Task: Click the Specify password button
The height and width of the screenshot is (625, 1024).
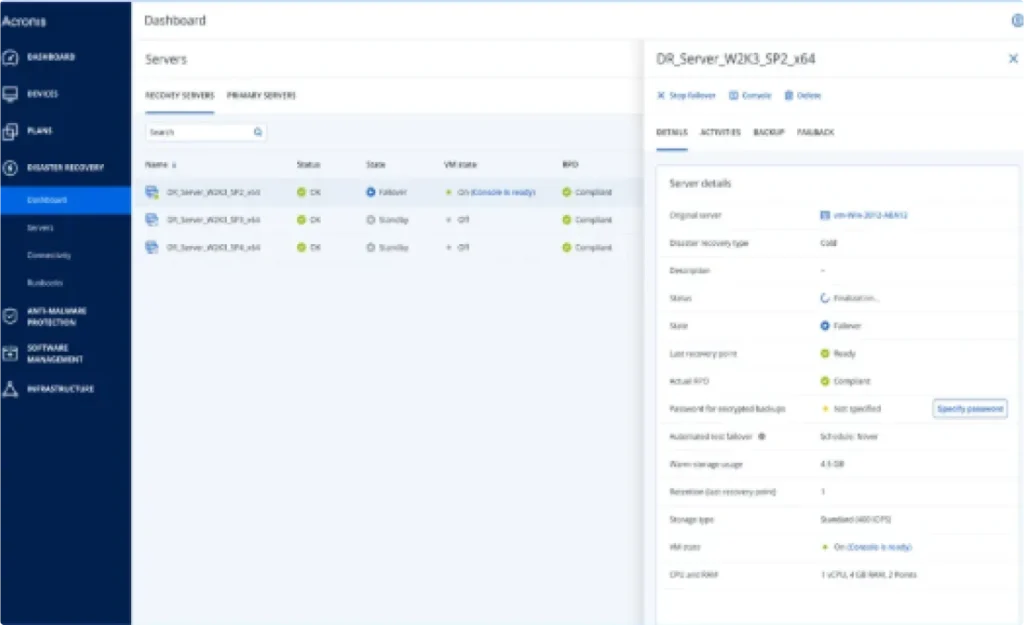Action: pos(970,409)
